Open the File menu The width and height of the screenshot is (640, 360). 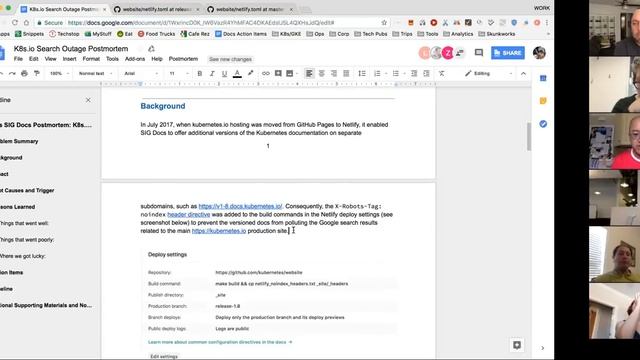tap(18, 59)
